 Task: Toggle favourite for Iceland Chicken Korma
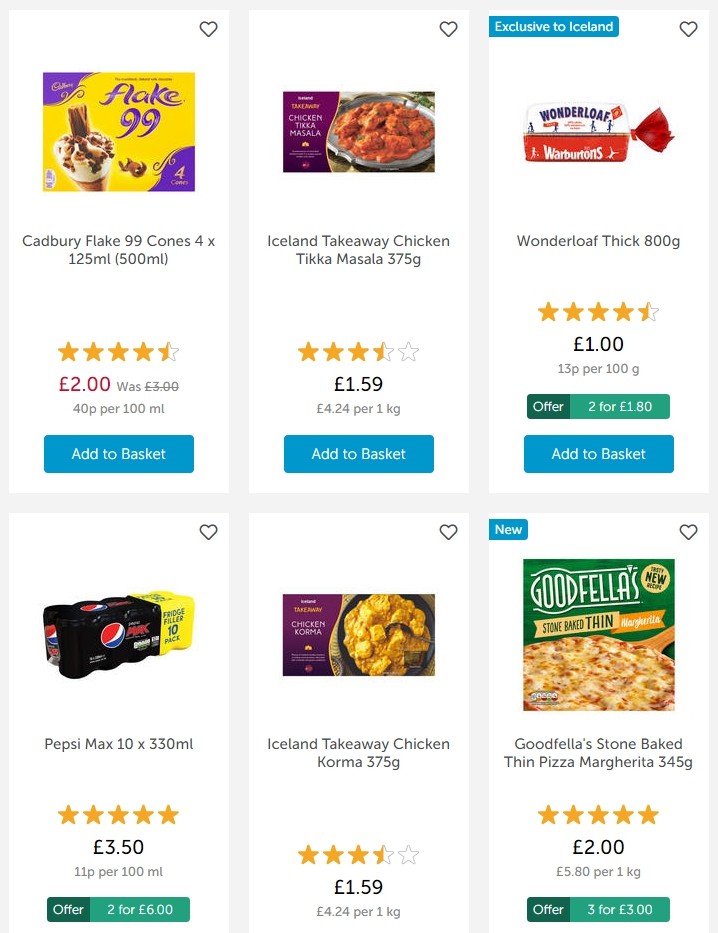pos(448,532)
